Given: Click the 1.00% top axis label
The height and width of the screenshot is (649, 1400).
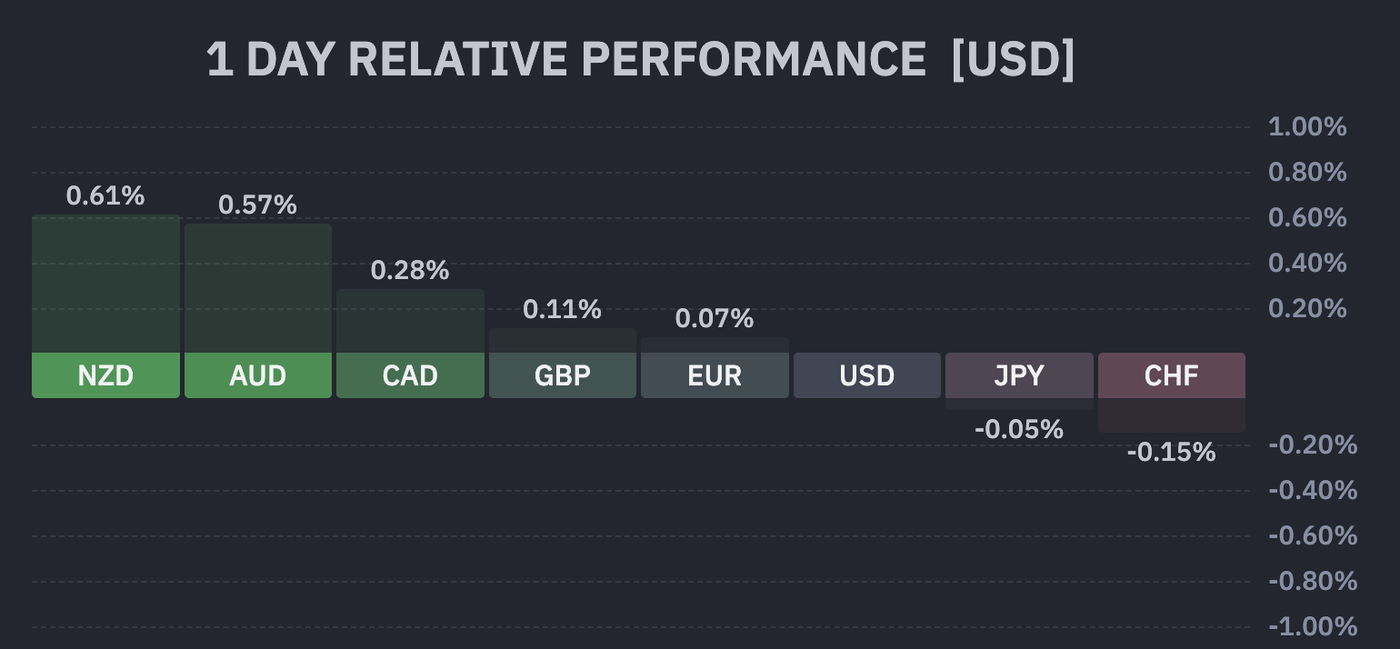Looking at the screenshot, I should pyautogui.click(x=1307, y=127).
